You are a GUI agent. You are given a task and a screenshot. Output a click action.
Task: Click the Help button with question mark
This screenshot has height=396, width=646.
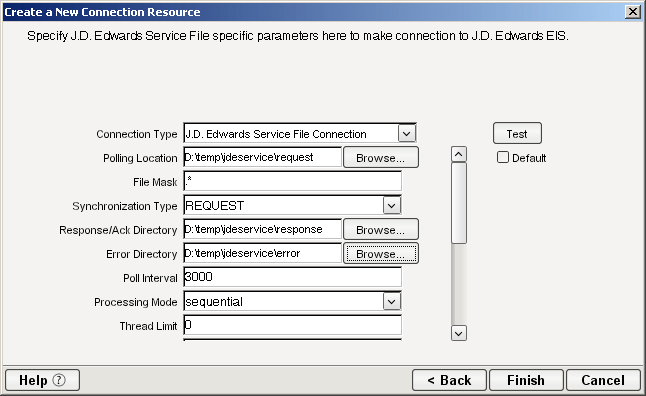pos(42,380)
